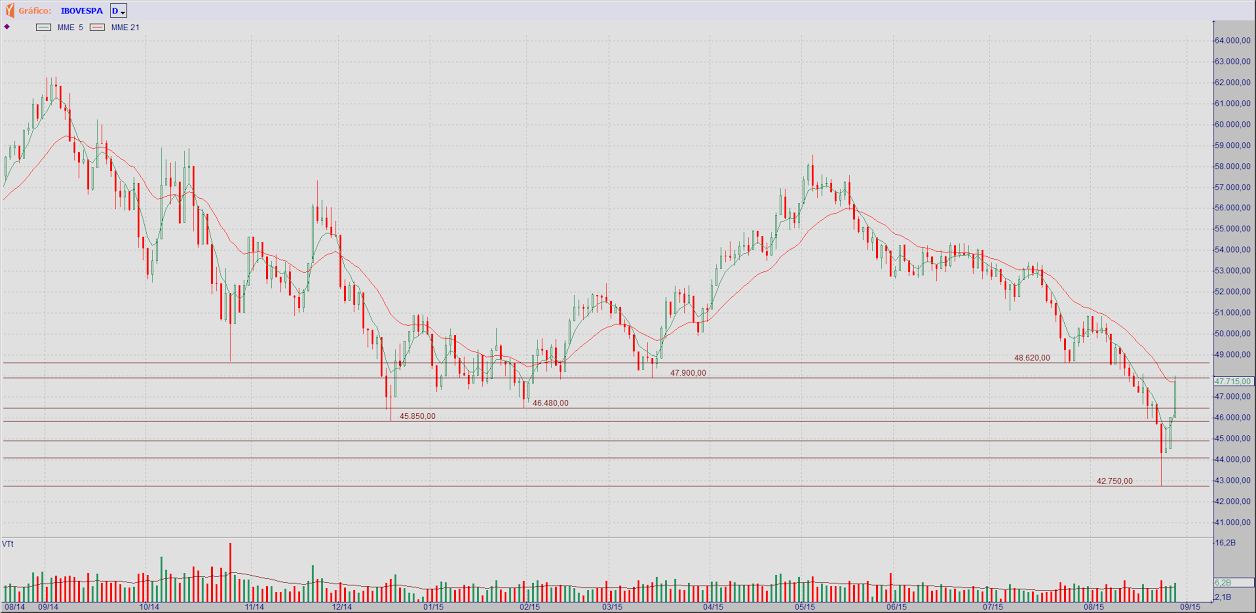Select the 46.480,00 horizontal level label
This screenshot has width=1256, height=613.
pos(550,403)
